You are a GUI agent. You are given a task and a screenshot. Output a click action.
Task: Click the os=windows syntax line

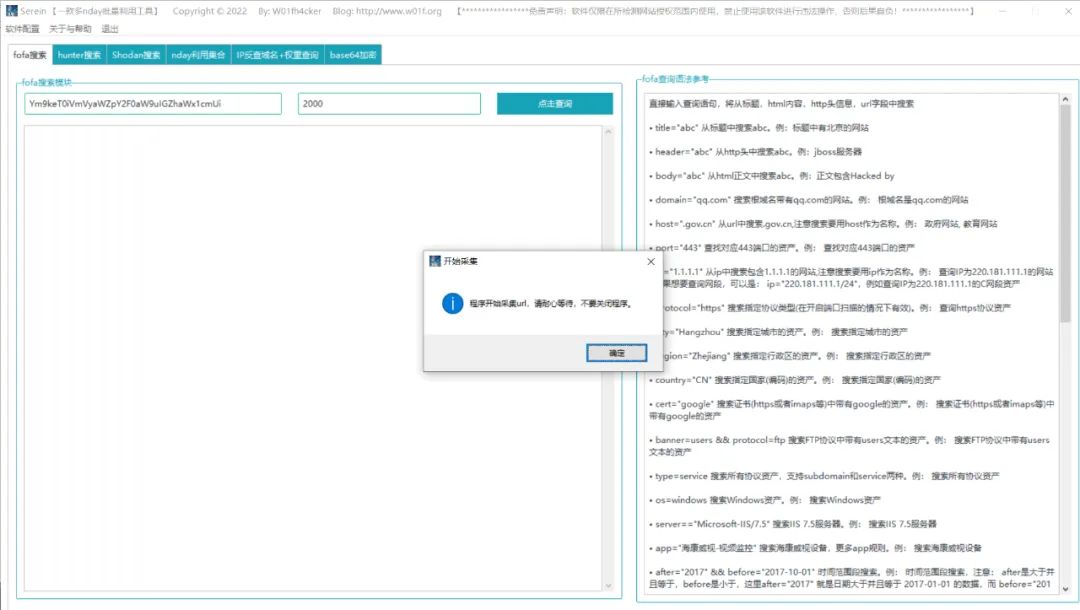pyautogui.click(x=765, y=500)
